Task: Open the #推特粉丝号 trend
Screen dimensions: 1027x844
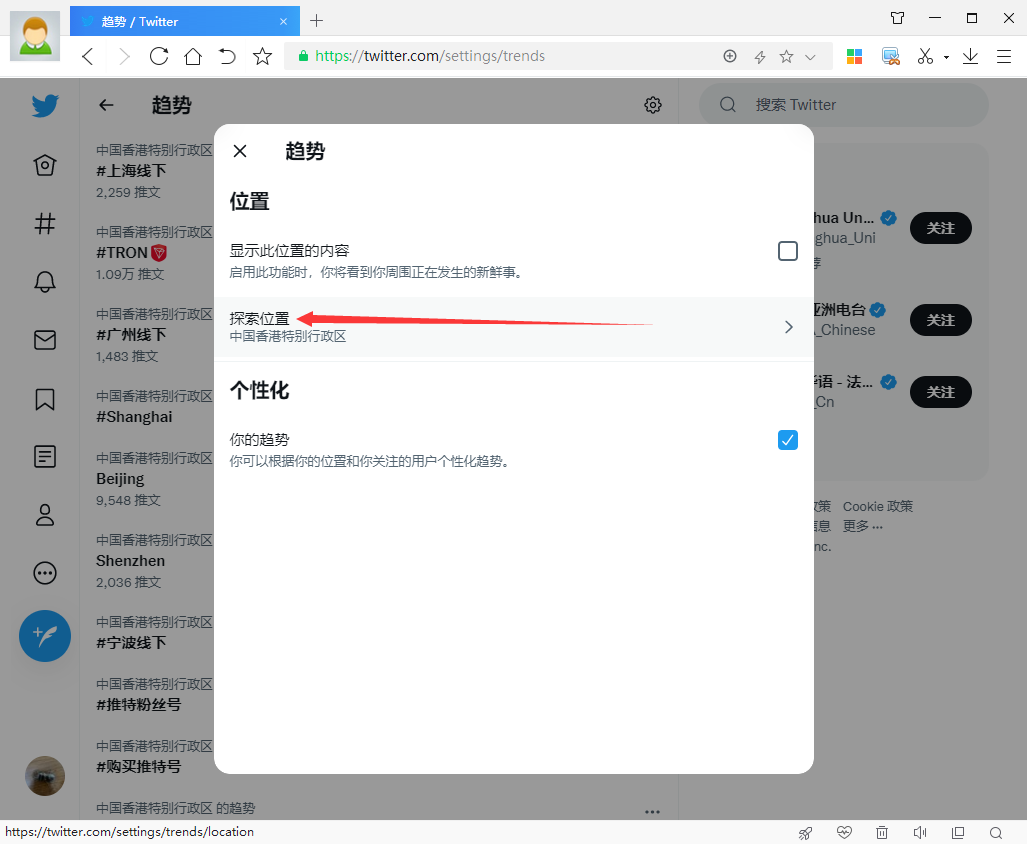Action: tap(138, 705)
